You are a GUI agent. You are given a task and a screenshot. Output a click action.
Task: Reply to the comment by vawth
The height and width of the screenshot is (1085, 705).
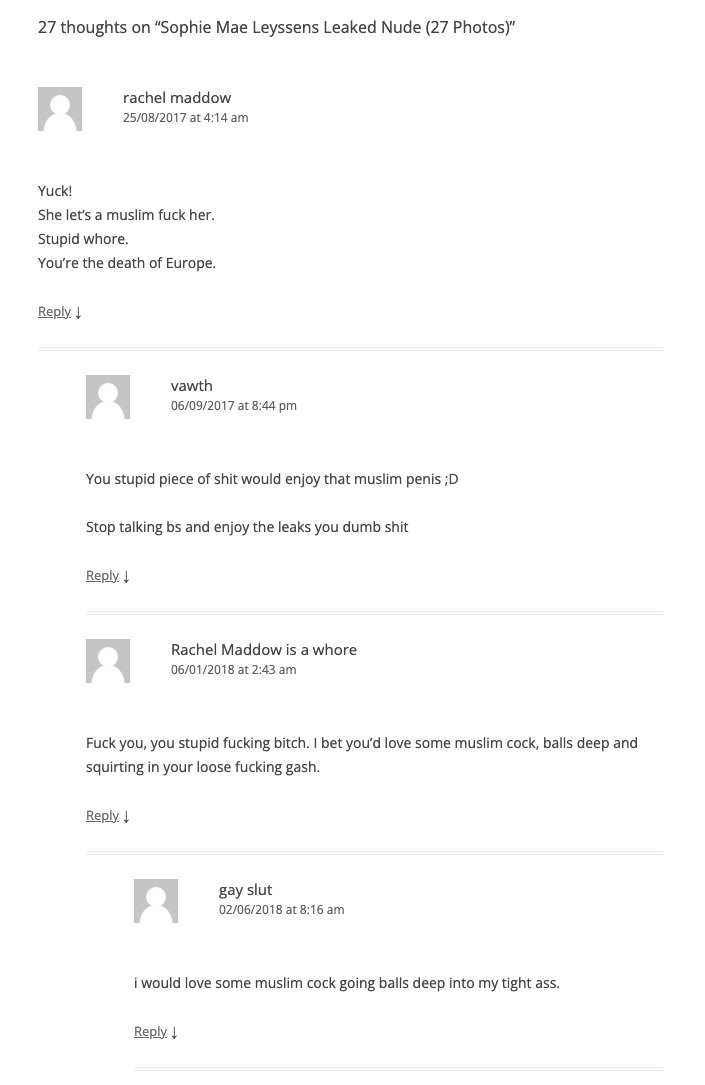pyautogui.click(x=102, y=576)
